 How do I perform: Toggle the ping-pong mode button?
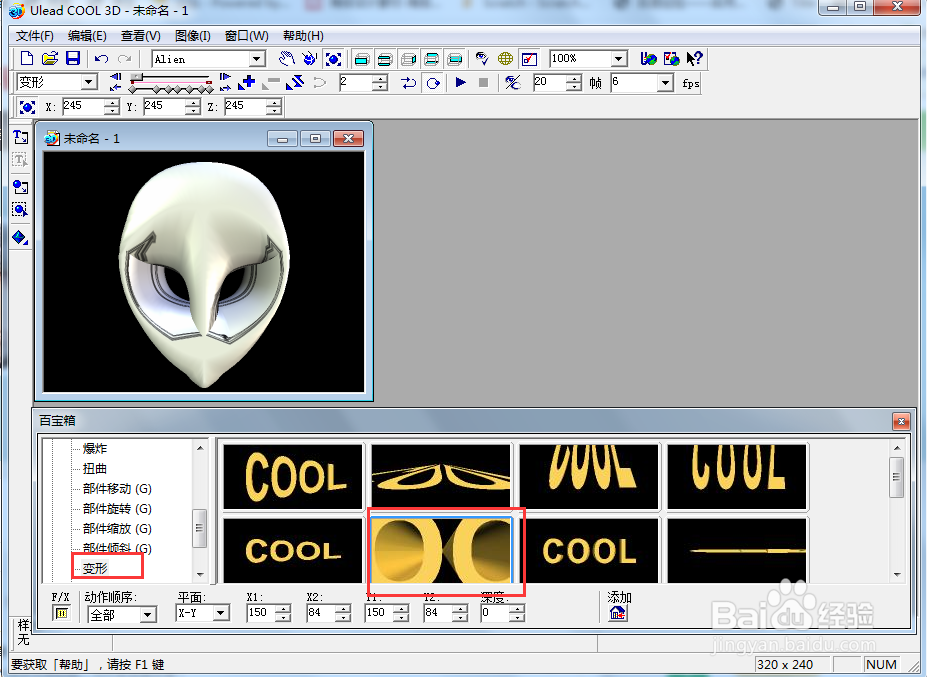[x=408, y=83]
